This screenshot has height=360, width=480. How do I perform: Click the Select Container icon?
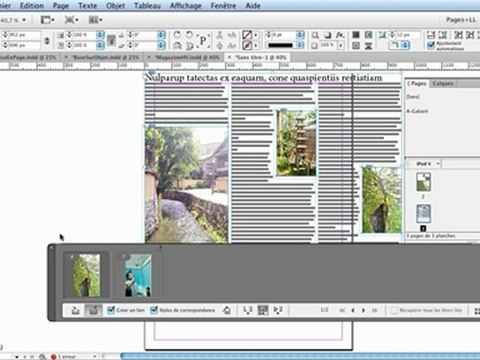(x=219, y=35)
